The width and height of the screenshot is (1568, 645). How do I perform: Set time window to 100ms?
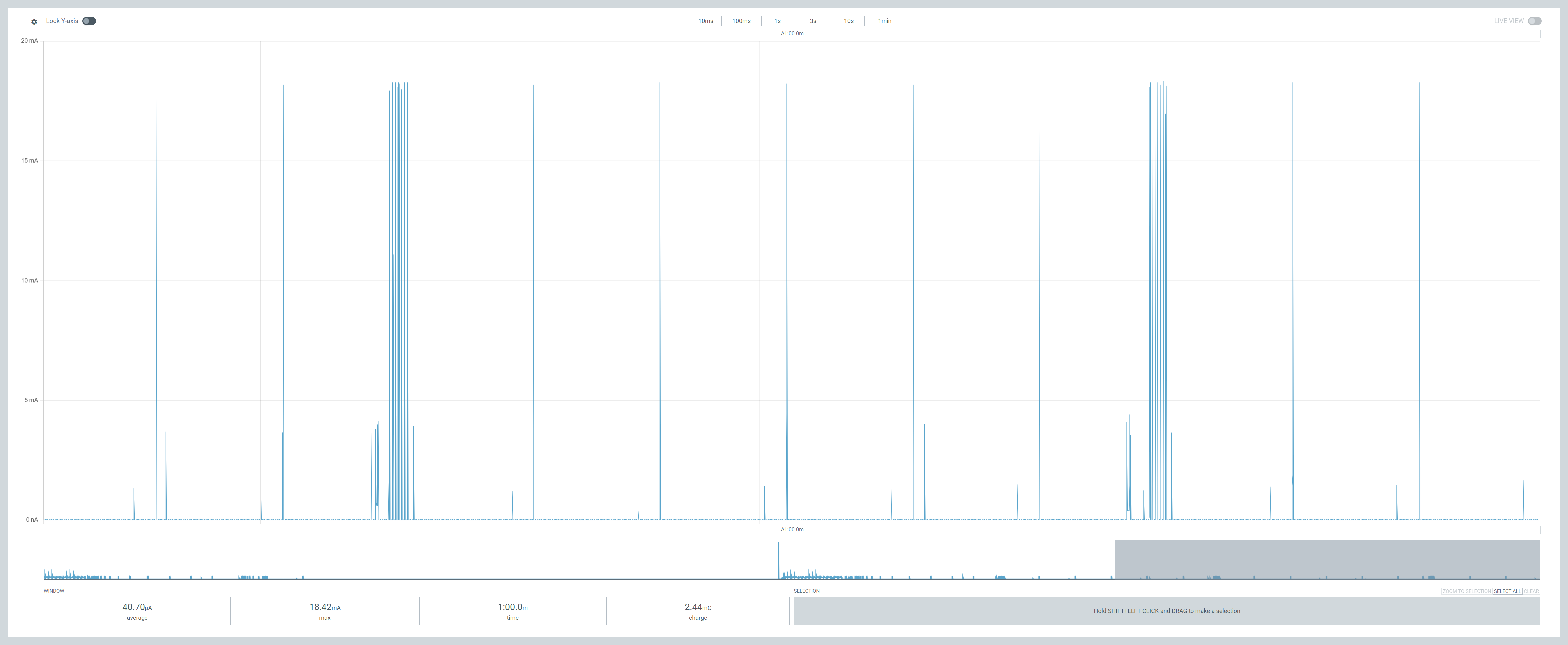[x=741, y=21]
